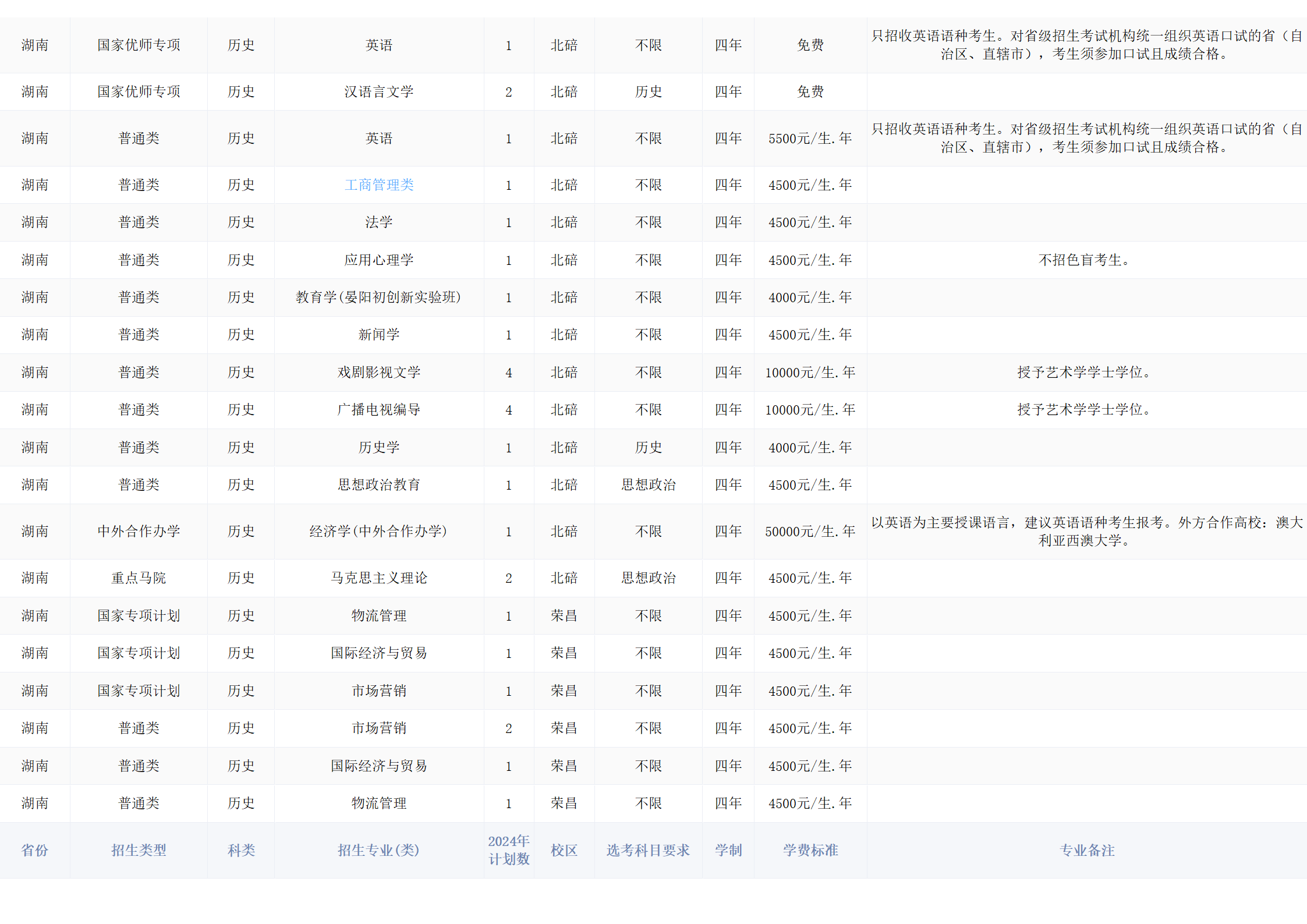The image size is (1307, 924).
Task: Click the 校区 column header
Action: (564, 850)
